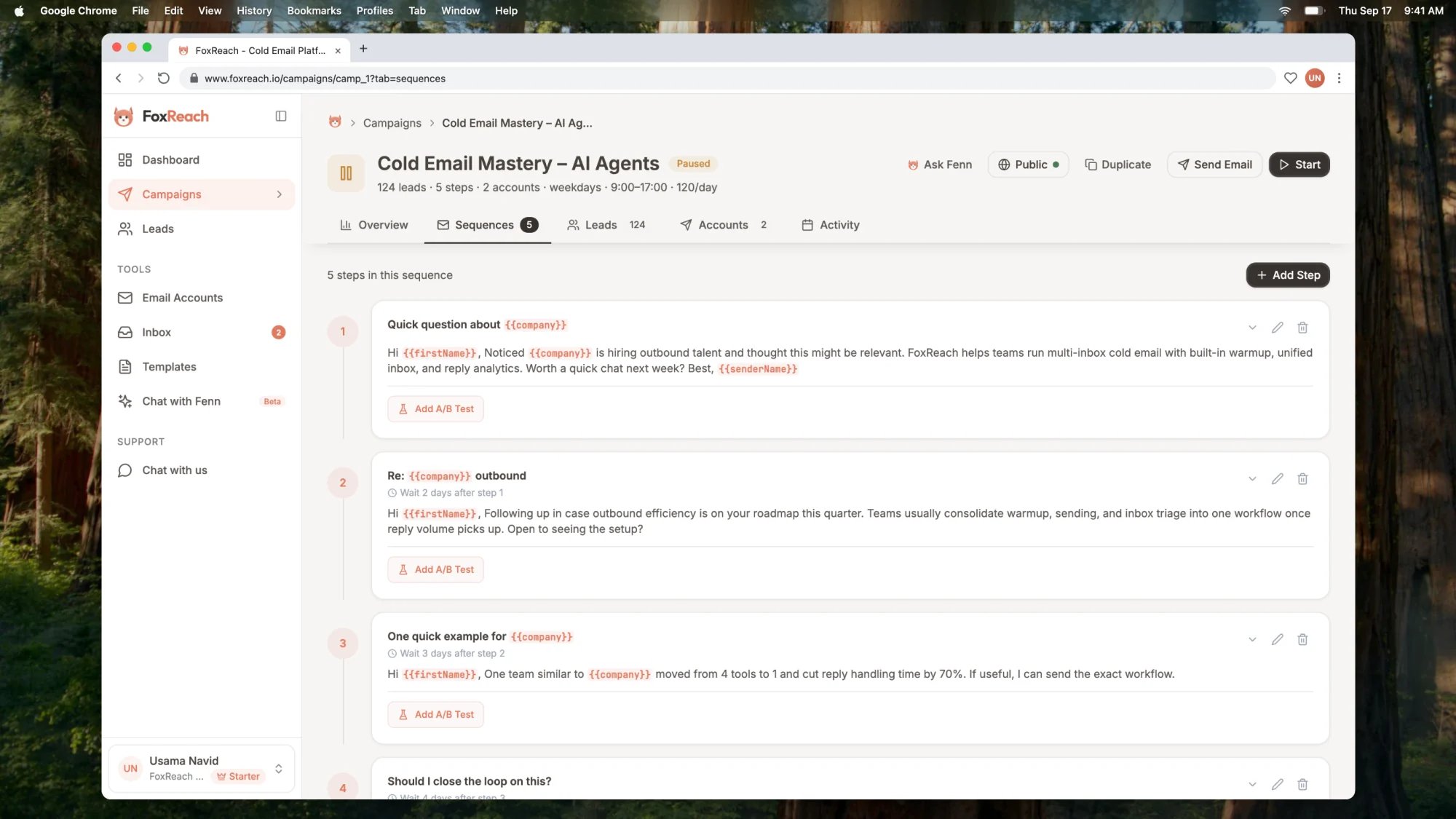Click the Inbox unread badge showing 2
The height and width of the screenshot is (819, 1456).
[278, 332]
